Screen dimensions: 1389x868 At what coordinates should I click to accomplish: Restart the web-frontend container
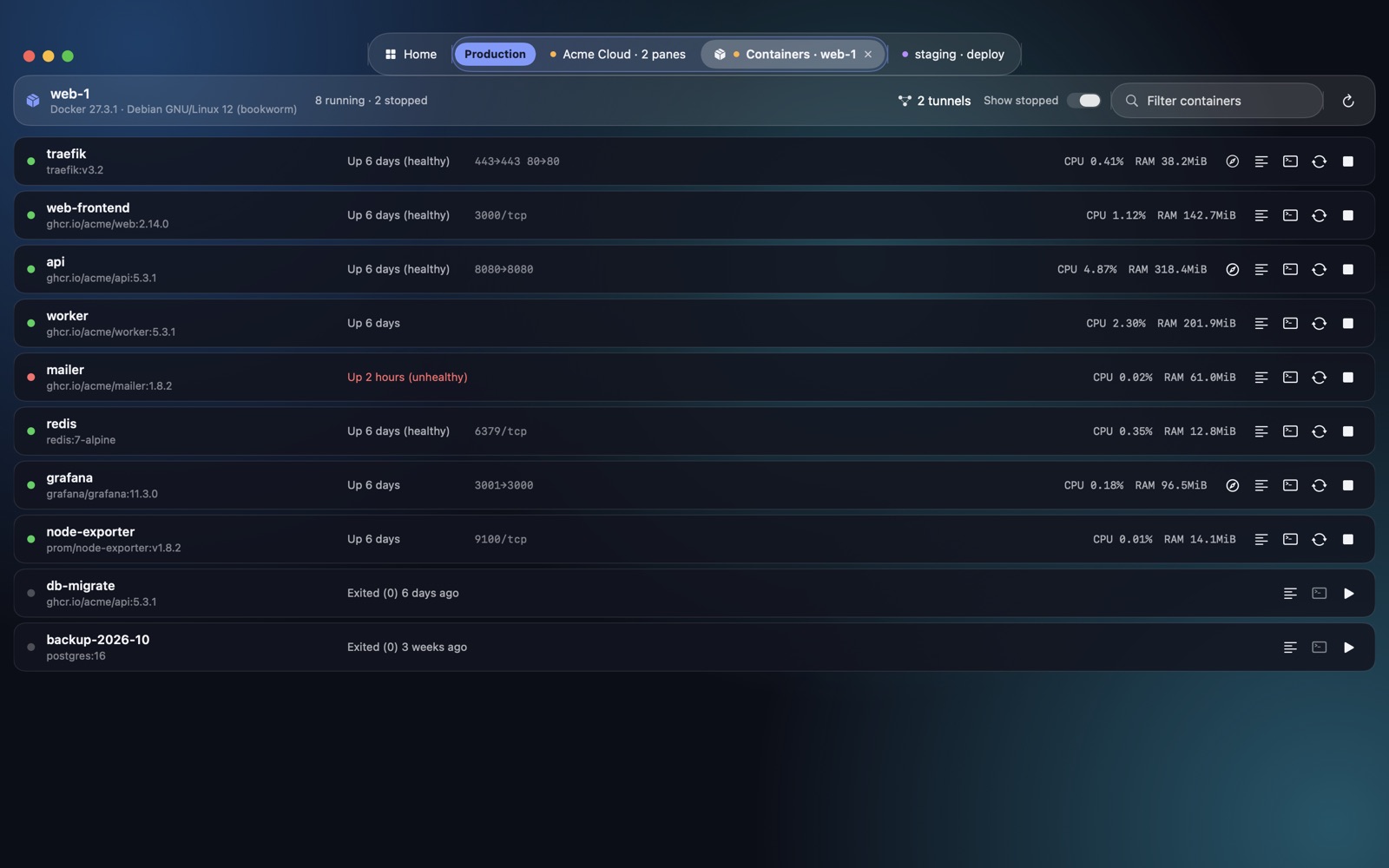coord(1319,215)
